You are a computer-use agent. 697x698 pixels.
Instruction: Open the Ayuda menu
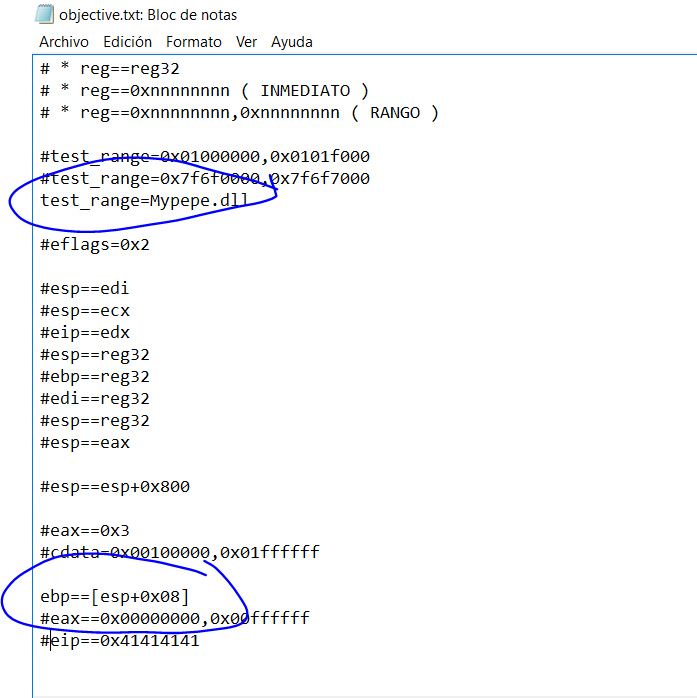(x=292, y=42)
